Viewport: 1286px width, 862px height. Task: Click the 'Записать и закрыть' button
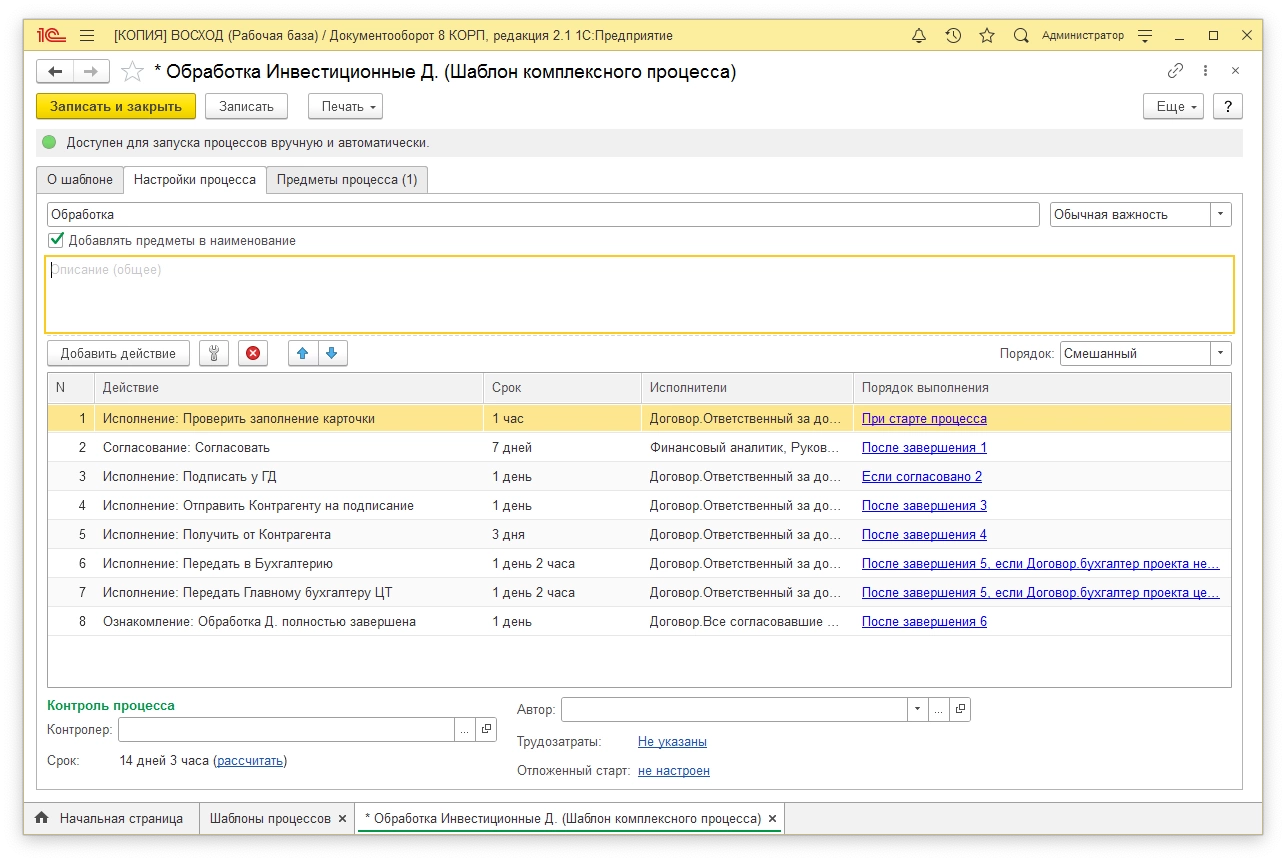[x=116, y=106]
